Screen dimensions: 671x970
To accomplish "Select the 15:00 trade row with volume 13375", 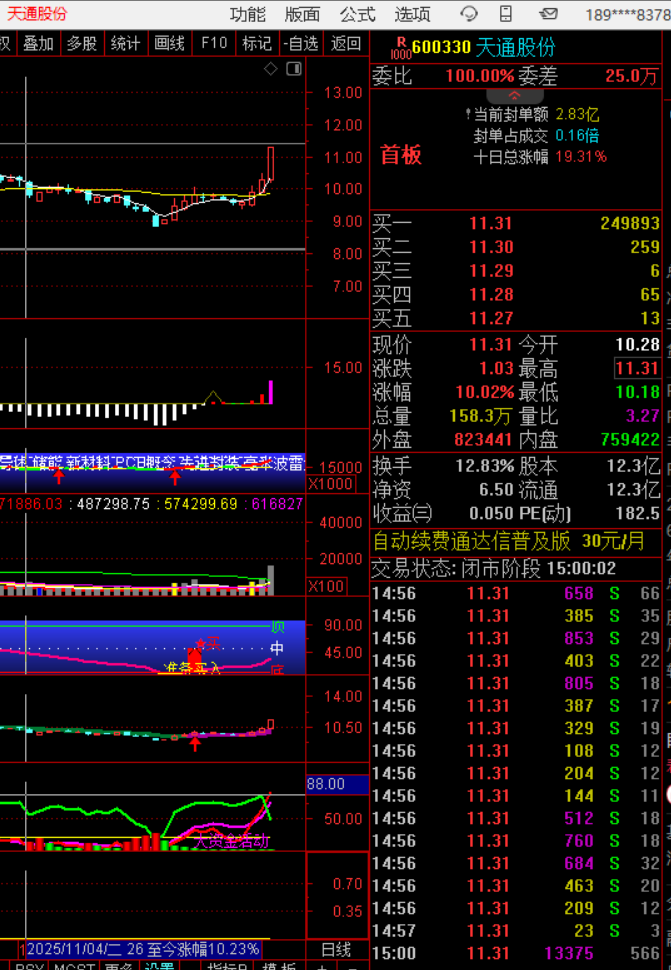I will tap(516, 953).
